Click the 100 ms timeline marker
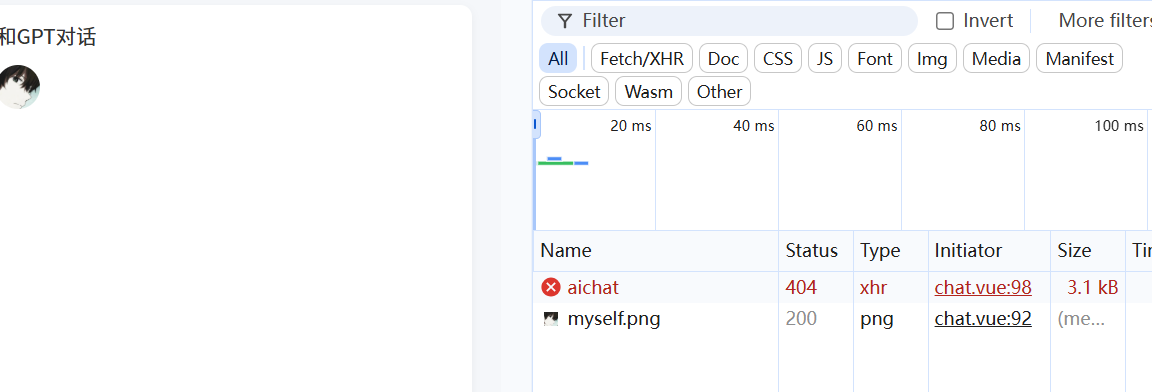The image size is (1152, 392). 1118,126
